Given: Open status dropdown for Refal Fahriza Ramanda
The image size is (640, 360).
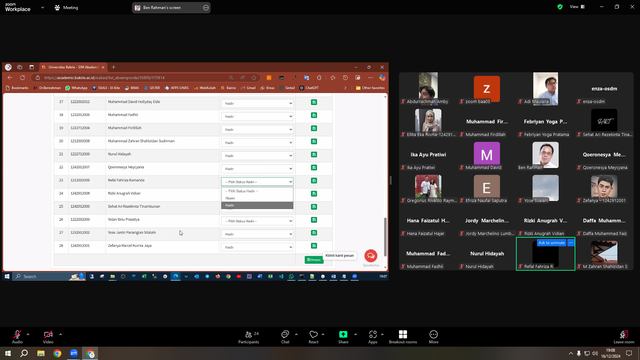Looking at the screenshot, I should (257, 182).
